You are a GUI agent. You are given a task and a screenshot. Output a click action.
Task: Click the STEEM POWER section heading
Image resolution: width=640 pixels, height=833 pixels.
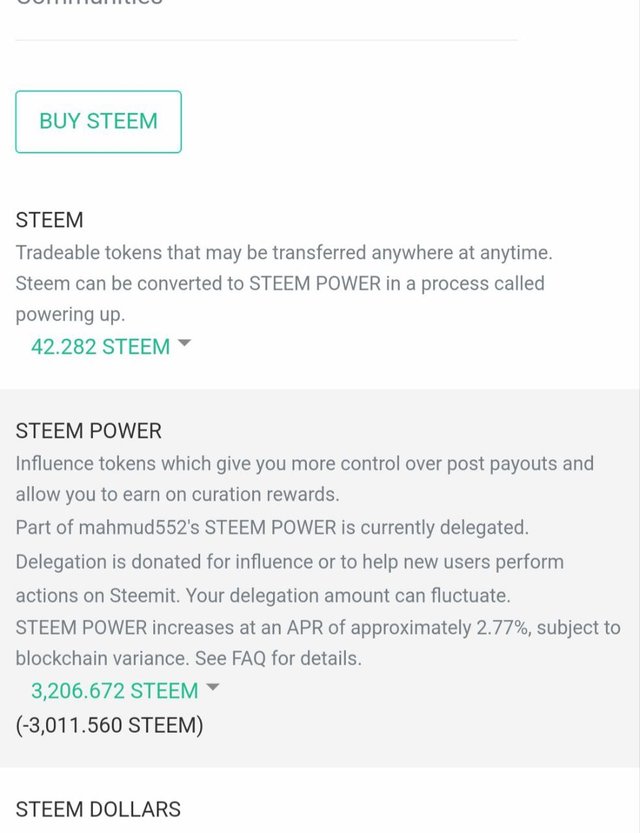pyautogui.click(x=88, y=431)
